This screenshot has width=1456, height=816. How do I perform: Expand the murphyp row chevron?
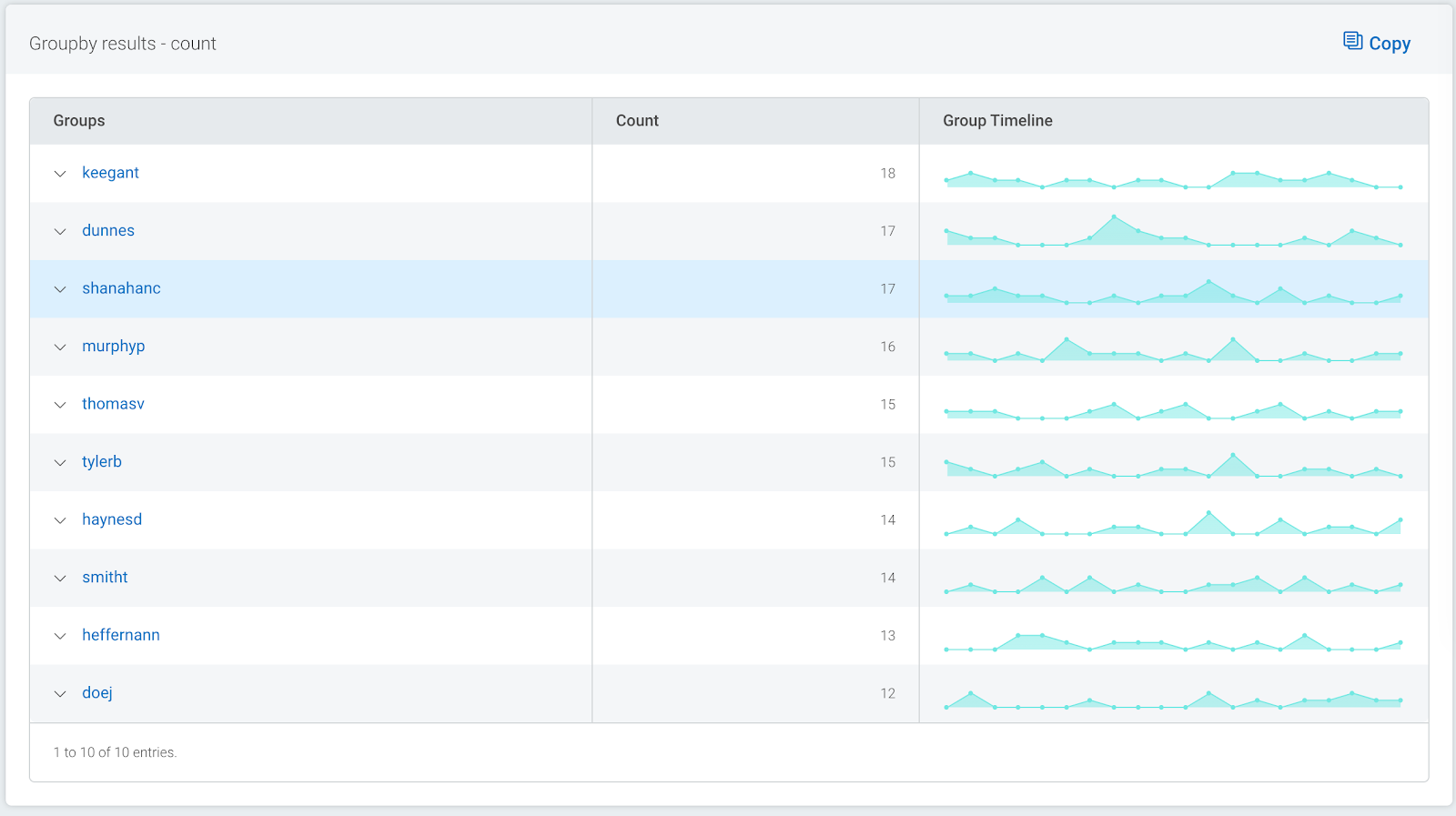[x=60, y=347]
